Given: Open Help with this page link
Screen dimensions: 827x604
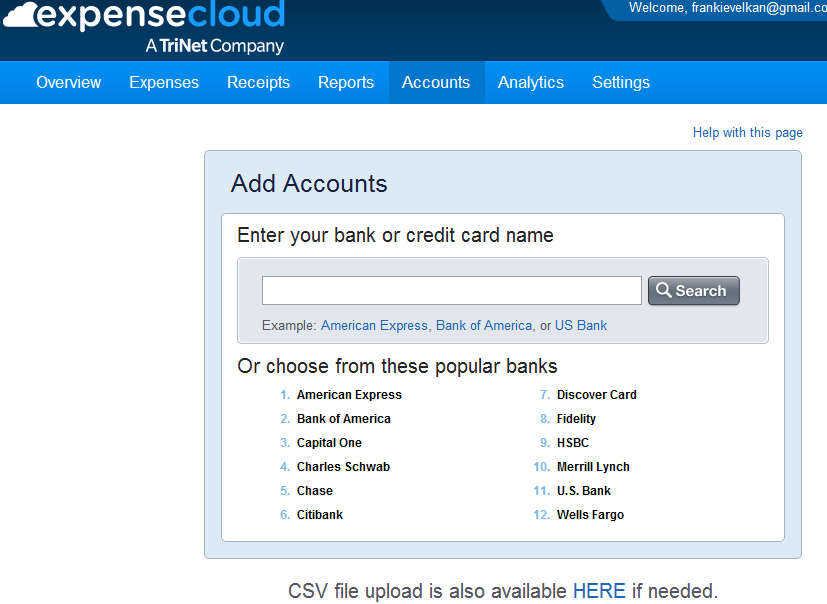Looking at the screenshot, I should (x=747, y=132).
